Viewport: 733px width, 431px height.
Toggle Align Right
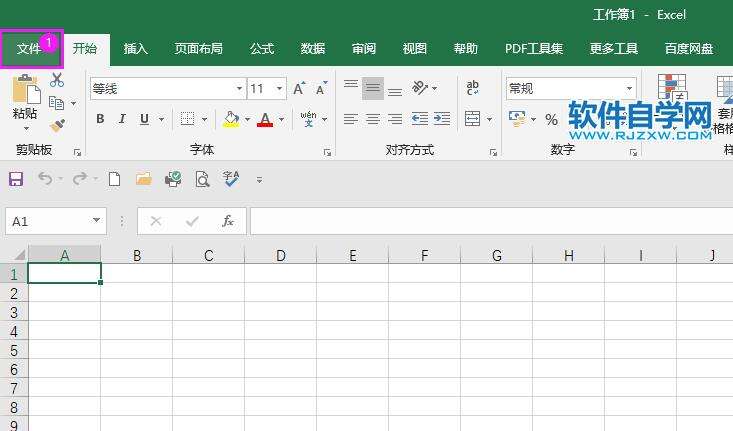(395, 119)
